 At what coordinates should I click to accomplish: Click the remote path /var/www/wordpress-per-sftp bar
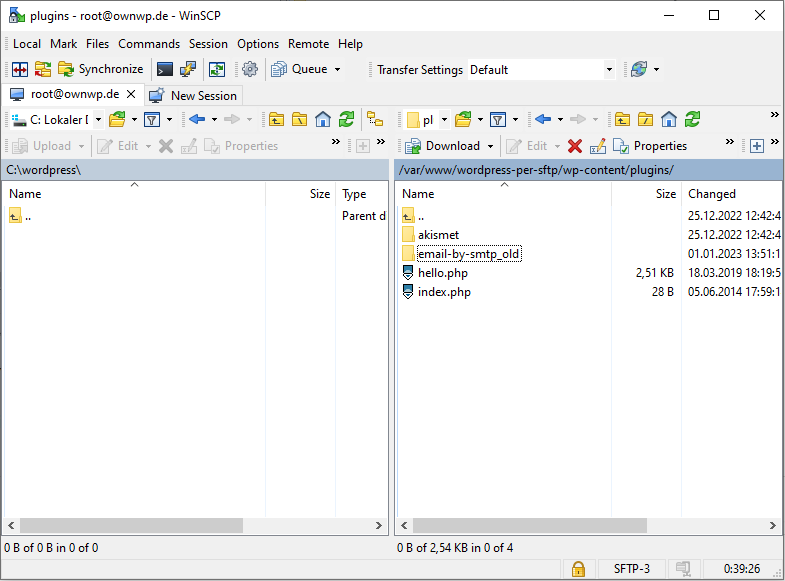pyautogui.click(x=588, y=170)
